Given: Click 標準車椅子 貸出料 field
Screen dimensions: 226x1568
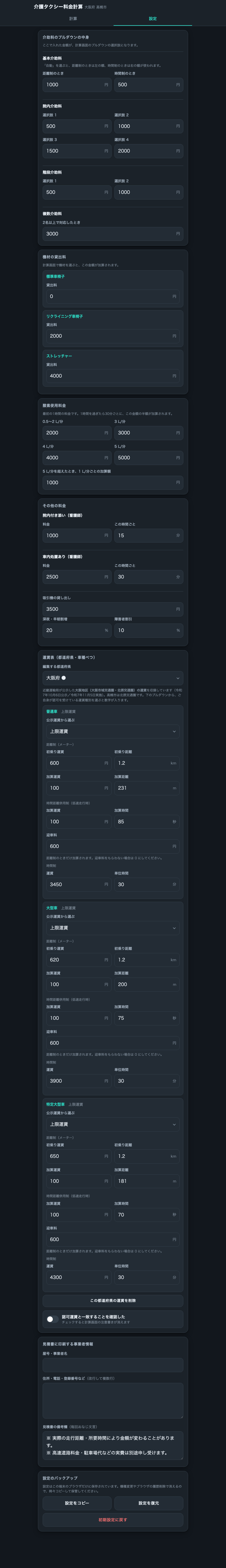Looking at the screenshot, I should coord(113,296).
